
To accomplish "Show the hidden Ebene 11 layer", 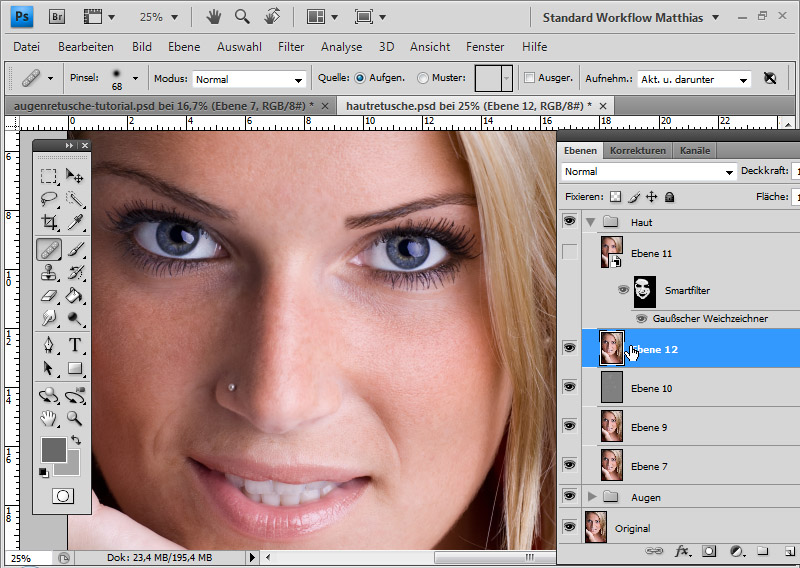I will 570,253.
